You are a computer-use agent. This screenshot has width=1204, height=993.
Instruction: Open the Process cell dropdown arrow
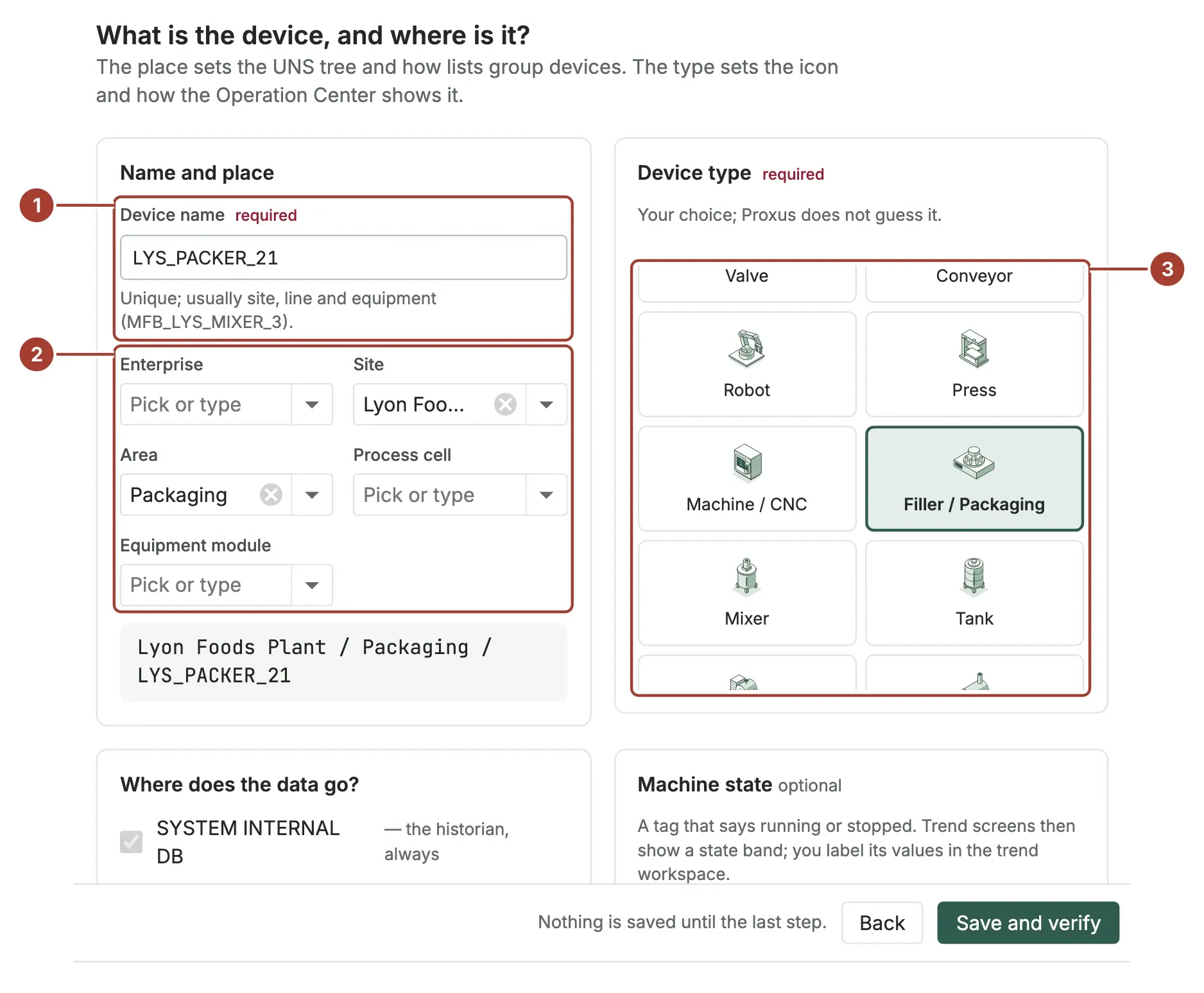[546, 495]
